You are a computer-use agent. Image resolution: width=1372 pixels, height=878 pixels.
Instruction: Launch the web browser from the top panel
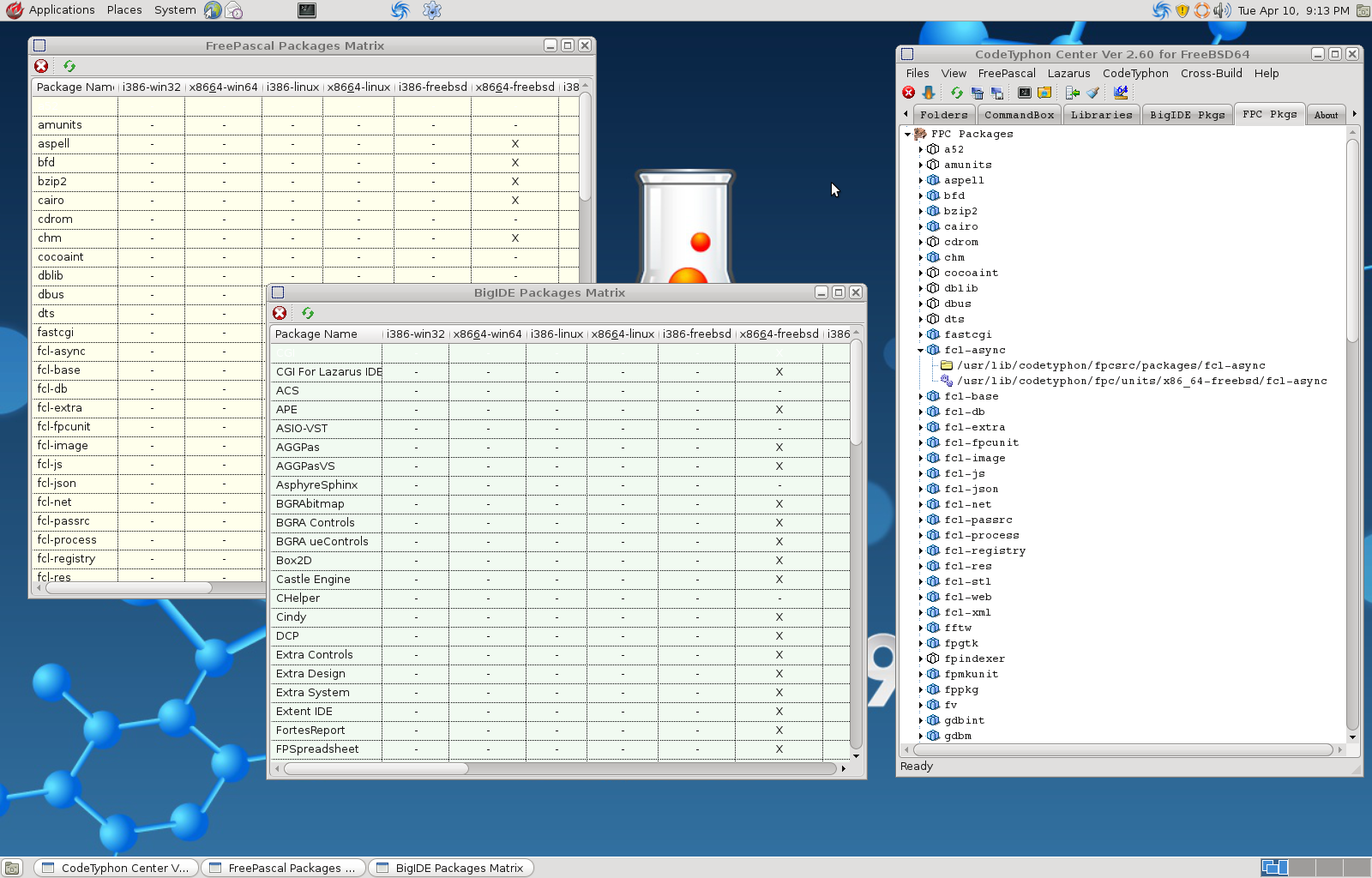(213, 10)
